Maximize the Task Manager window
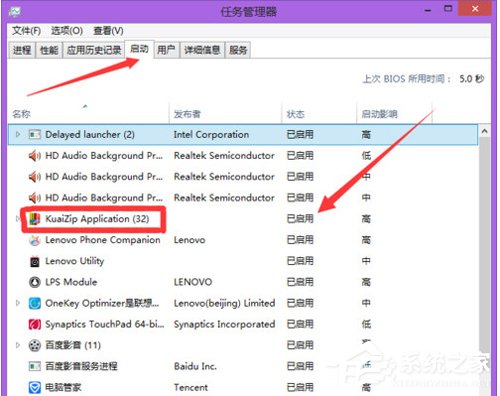Screen dimensions: 500x396 pyautogui.click(x=448, y=9)
